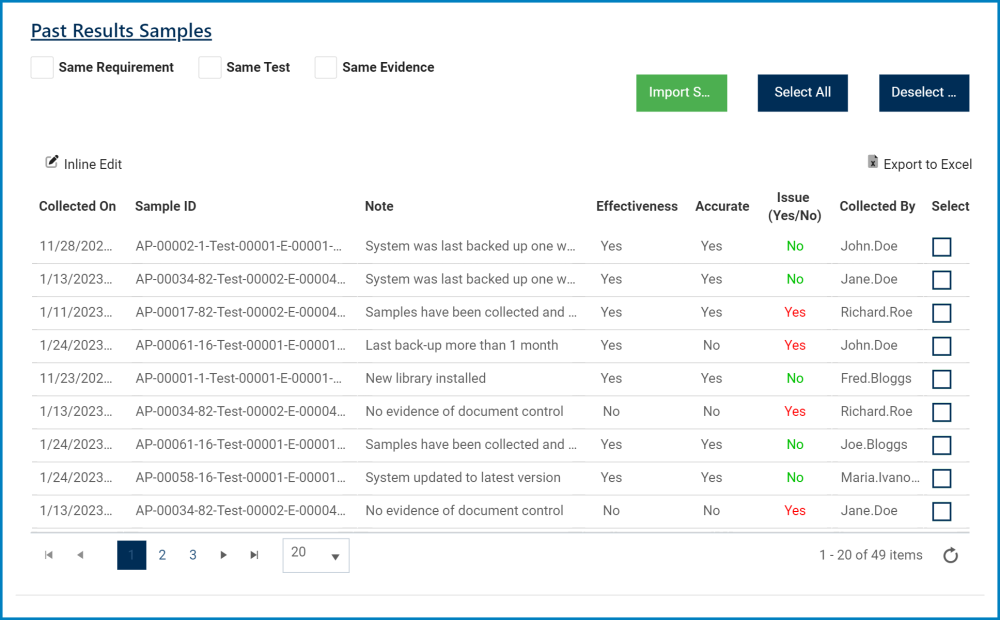The image size is (1000, 620).
Task: Go to the previous page arrow
Action: click(80, 555)
